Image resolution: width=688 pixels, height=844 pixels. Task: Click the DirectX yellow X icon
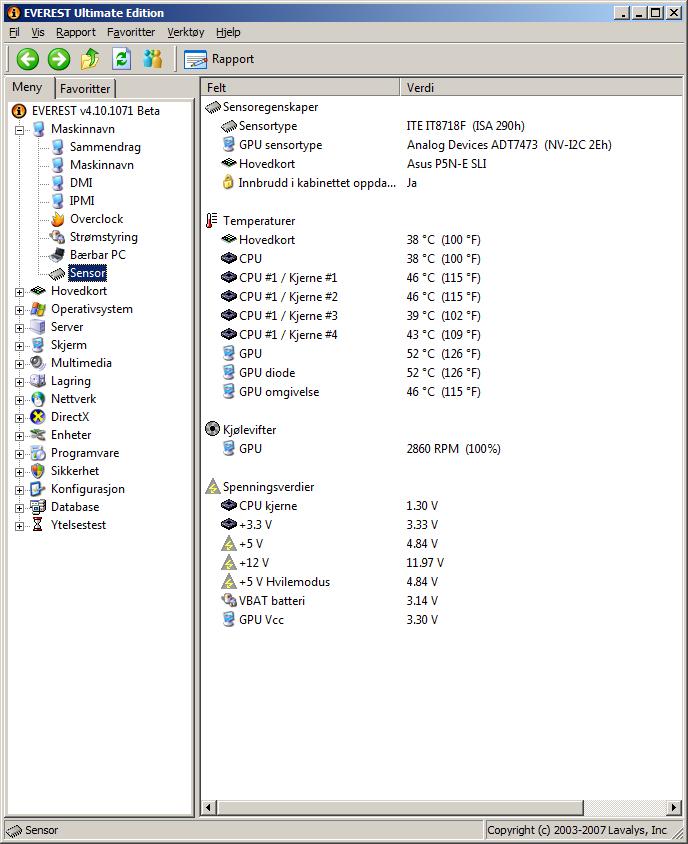pos(38,417)
